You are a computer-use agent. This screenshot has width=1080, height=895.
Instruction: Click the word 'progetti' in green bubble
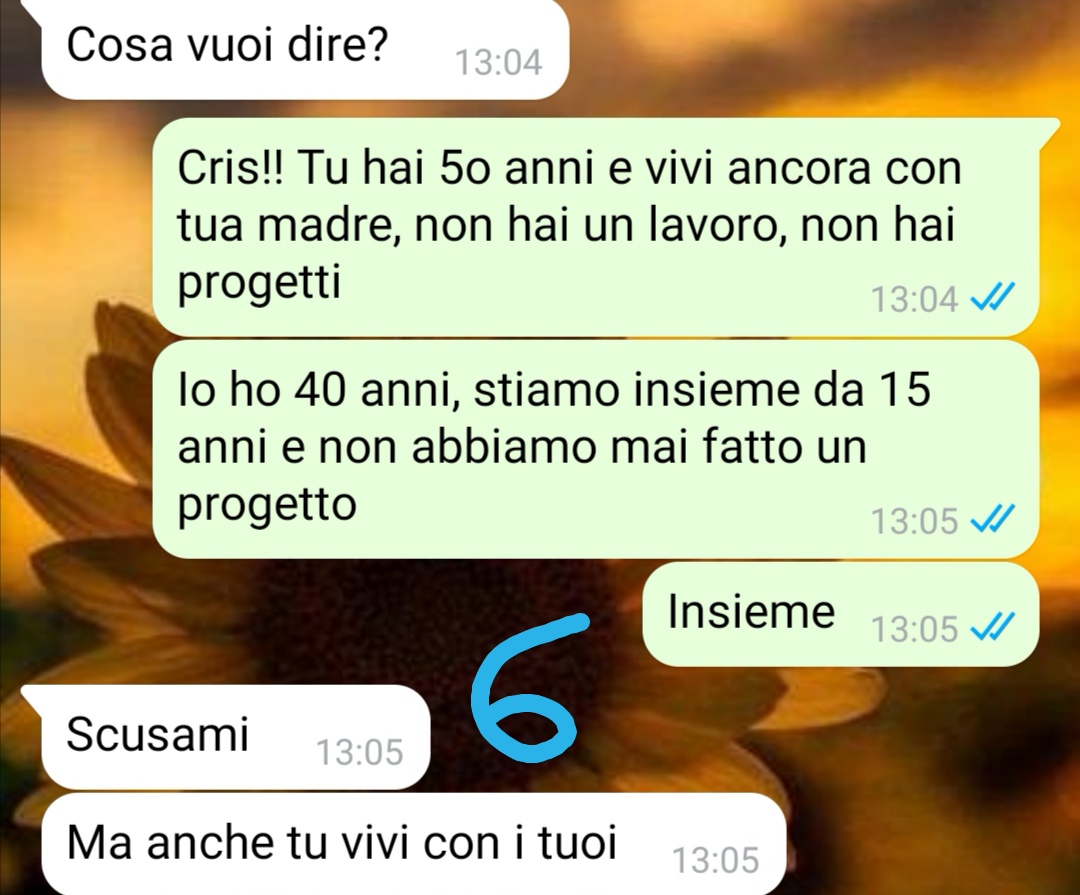point(260,283)
